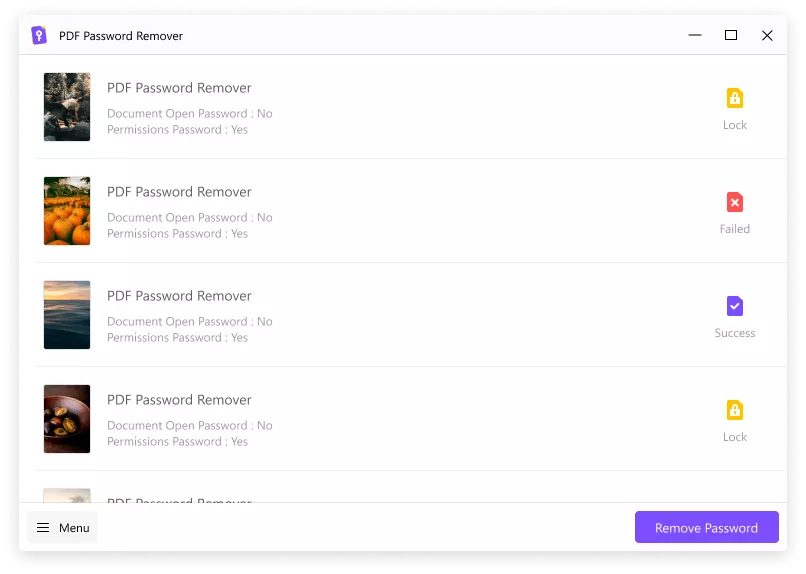Image resolution: width=806 pixels, height=574 pixels.
Task: Click the hamburger icon beside Menu
Action: tap(43, 528)
